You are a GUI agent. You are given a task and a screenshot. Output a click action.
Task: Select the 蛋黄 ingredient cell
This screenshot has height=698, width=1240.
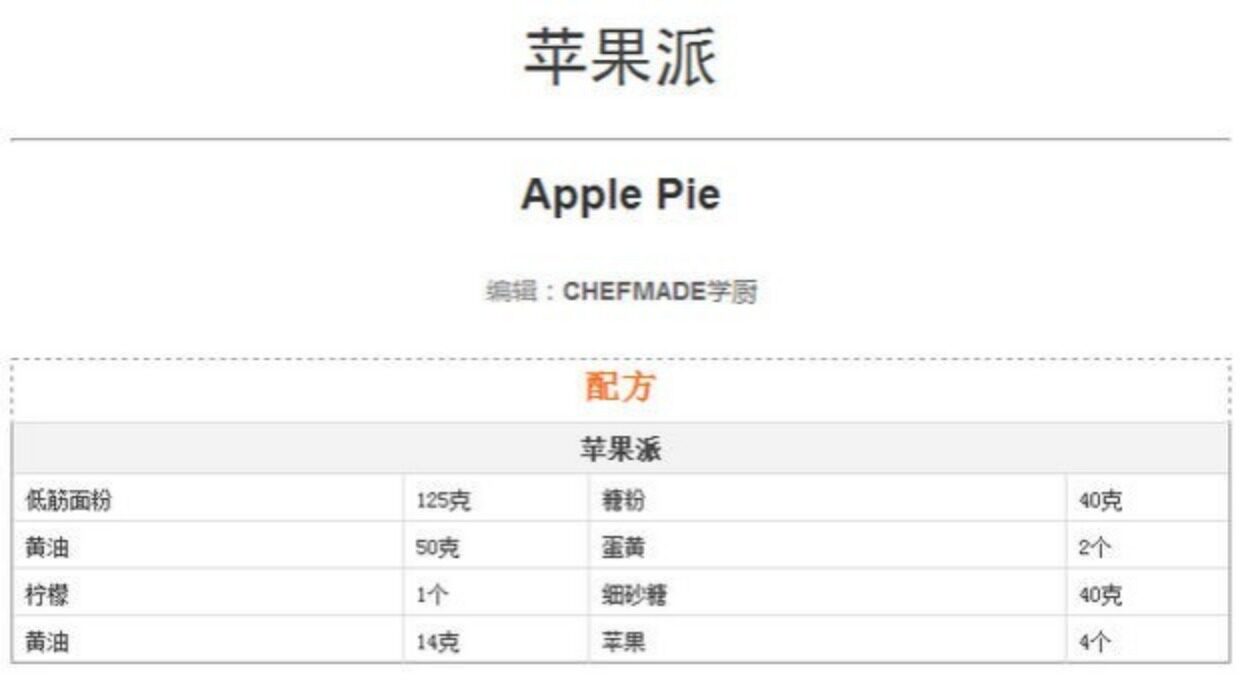point(623,548)
